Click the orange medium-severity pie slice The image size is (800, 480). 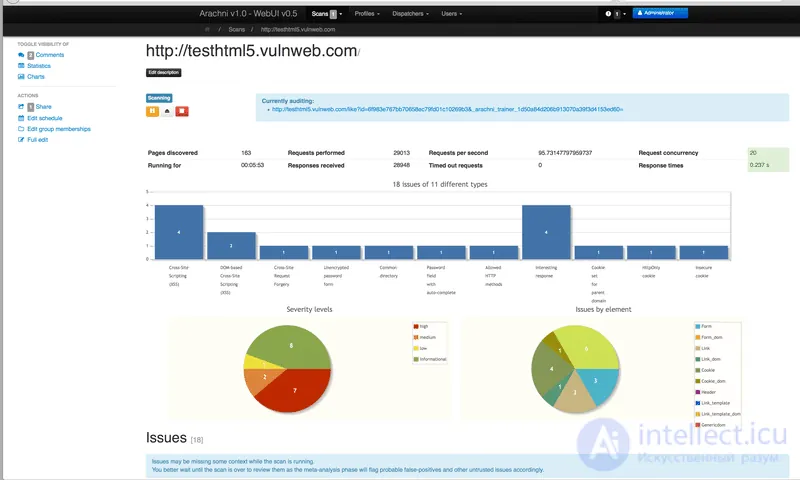(x=263, y=378)
